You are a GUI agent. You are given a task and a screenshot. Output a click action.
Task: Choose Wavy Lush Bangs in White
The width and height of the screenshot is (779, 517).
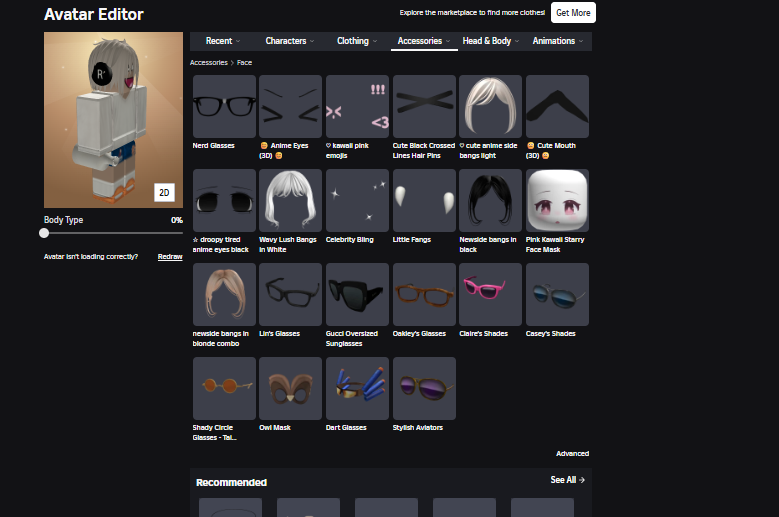pos(291,200)
